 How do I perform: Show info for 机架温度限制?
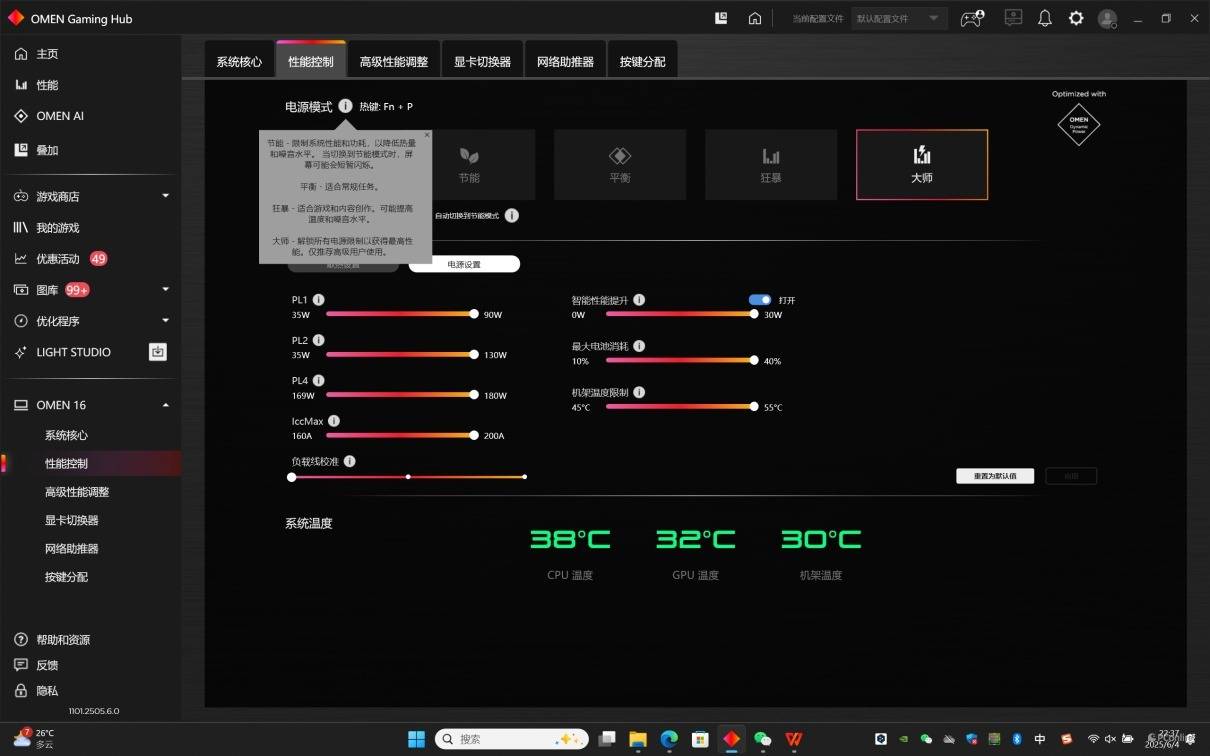pyautogui.click(x=639, y=393)
